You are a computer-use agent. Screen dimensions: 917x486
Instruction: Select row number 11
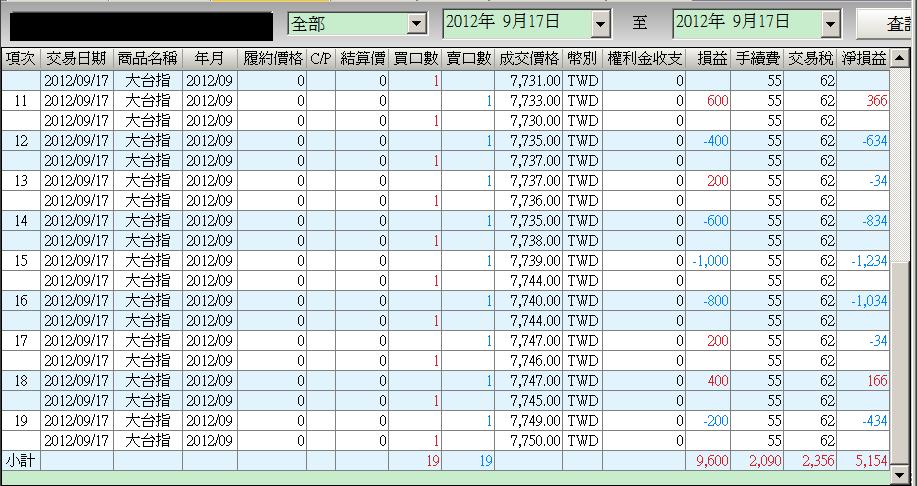pos(20,101)
